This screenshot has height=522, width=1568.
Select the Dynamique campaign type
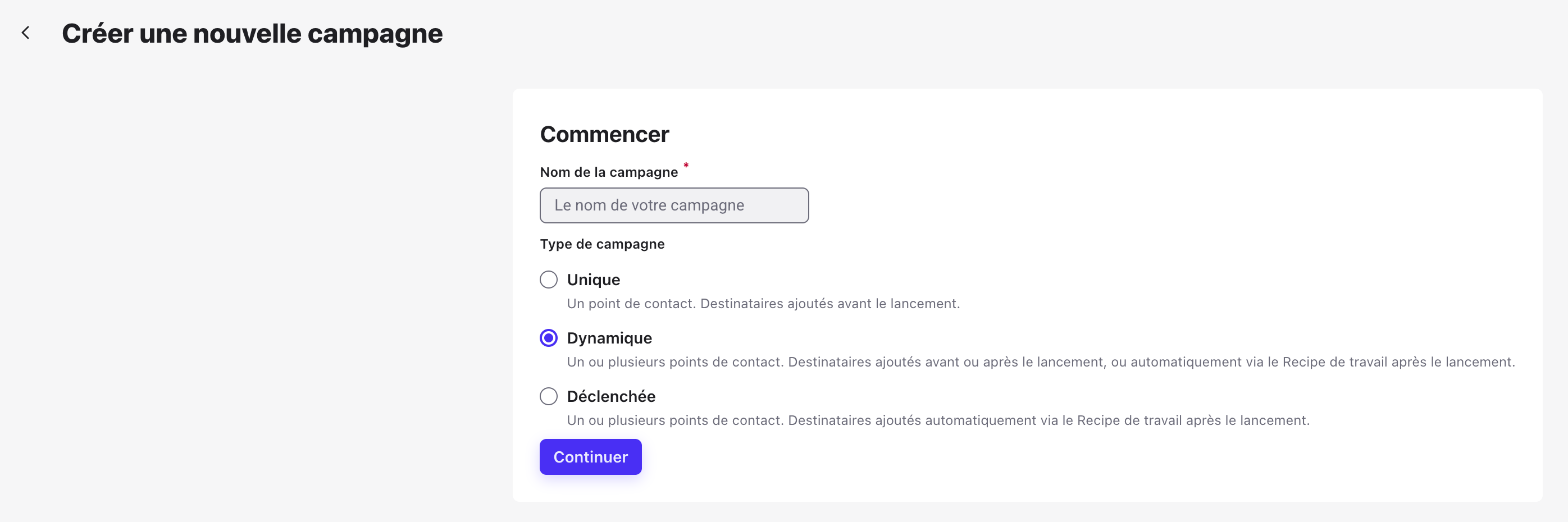548,338
